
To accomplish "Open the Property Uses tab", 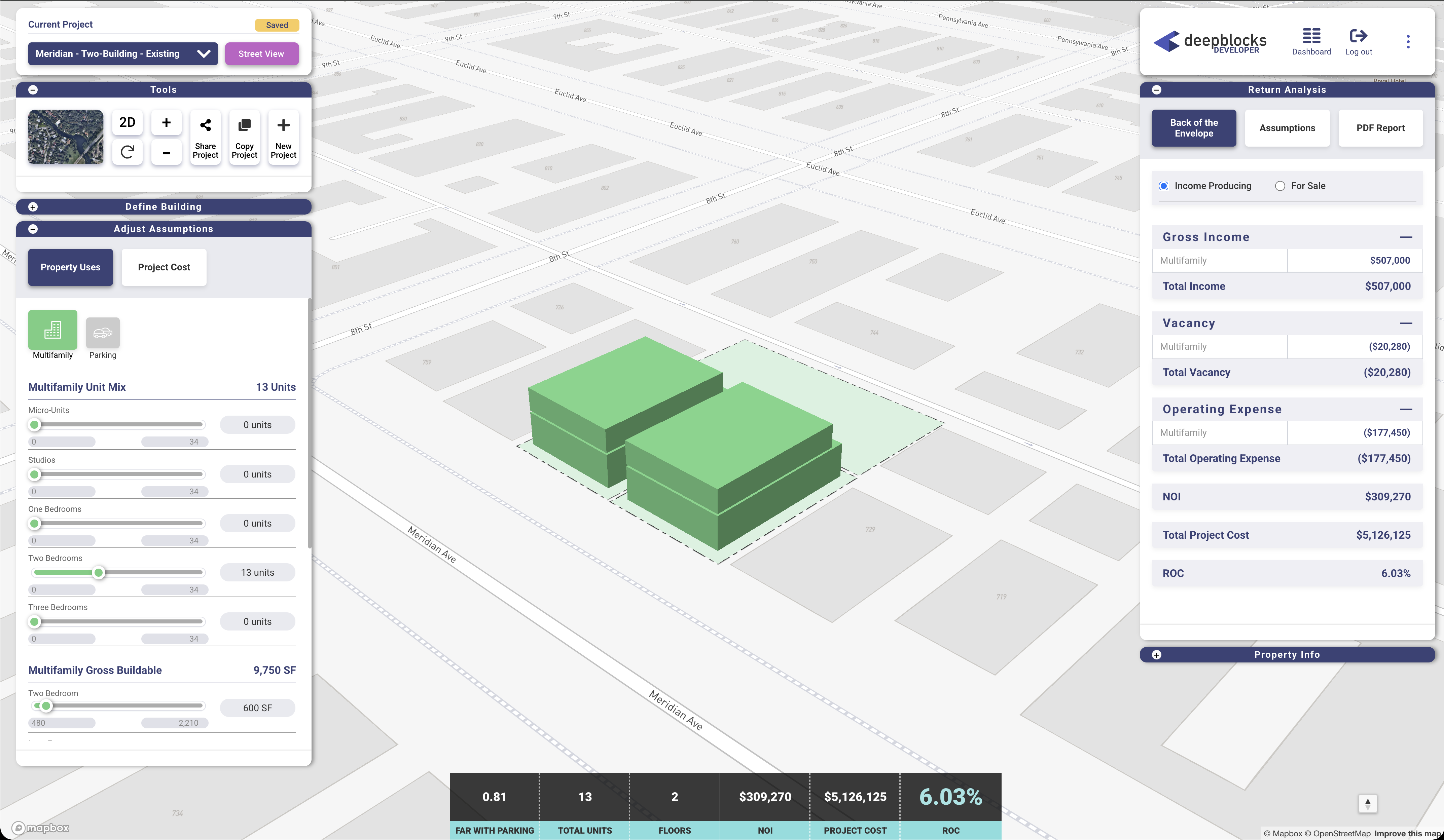I will point(70,267).
